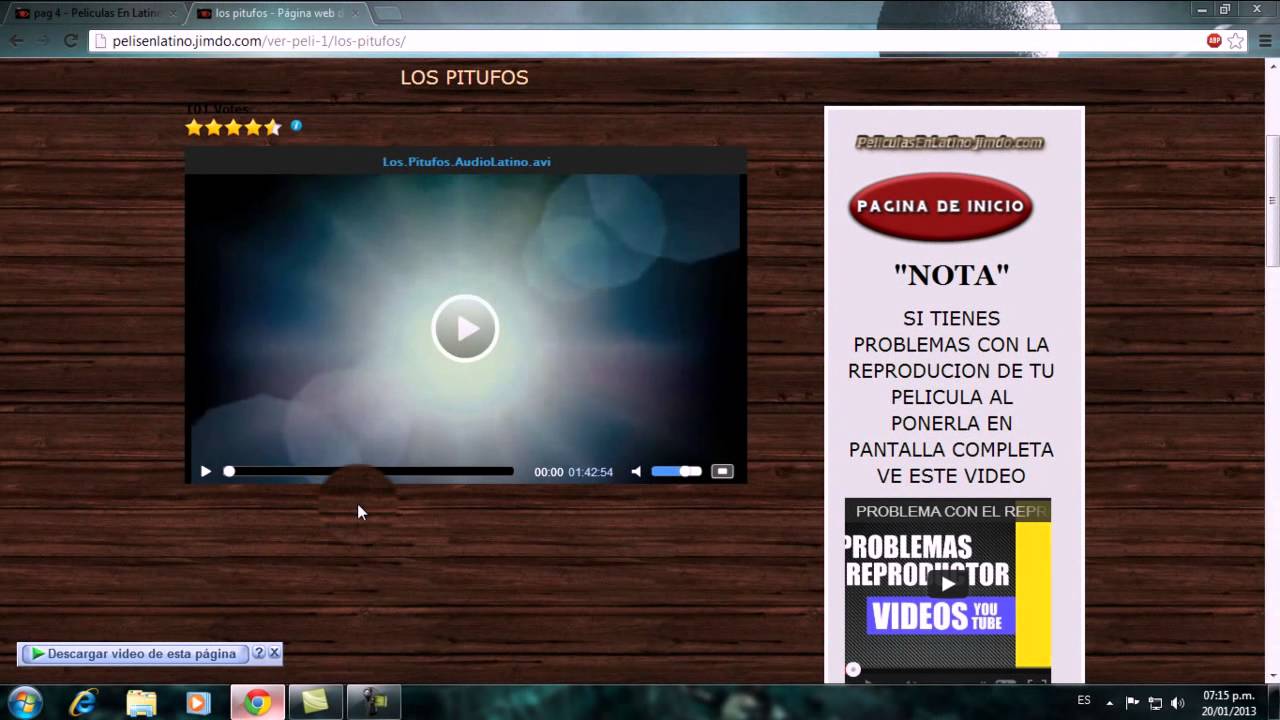This screenshot has height=720, width=1280.
Task: Play the Problemas Reproductor YouTube video
Action: click(947, 584)
